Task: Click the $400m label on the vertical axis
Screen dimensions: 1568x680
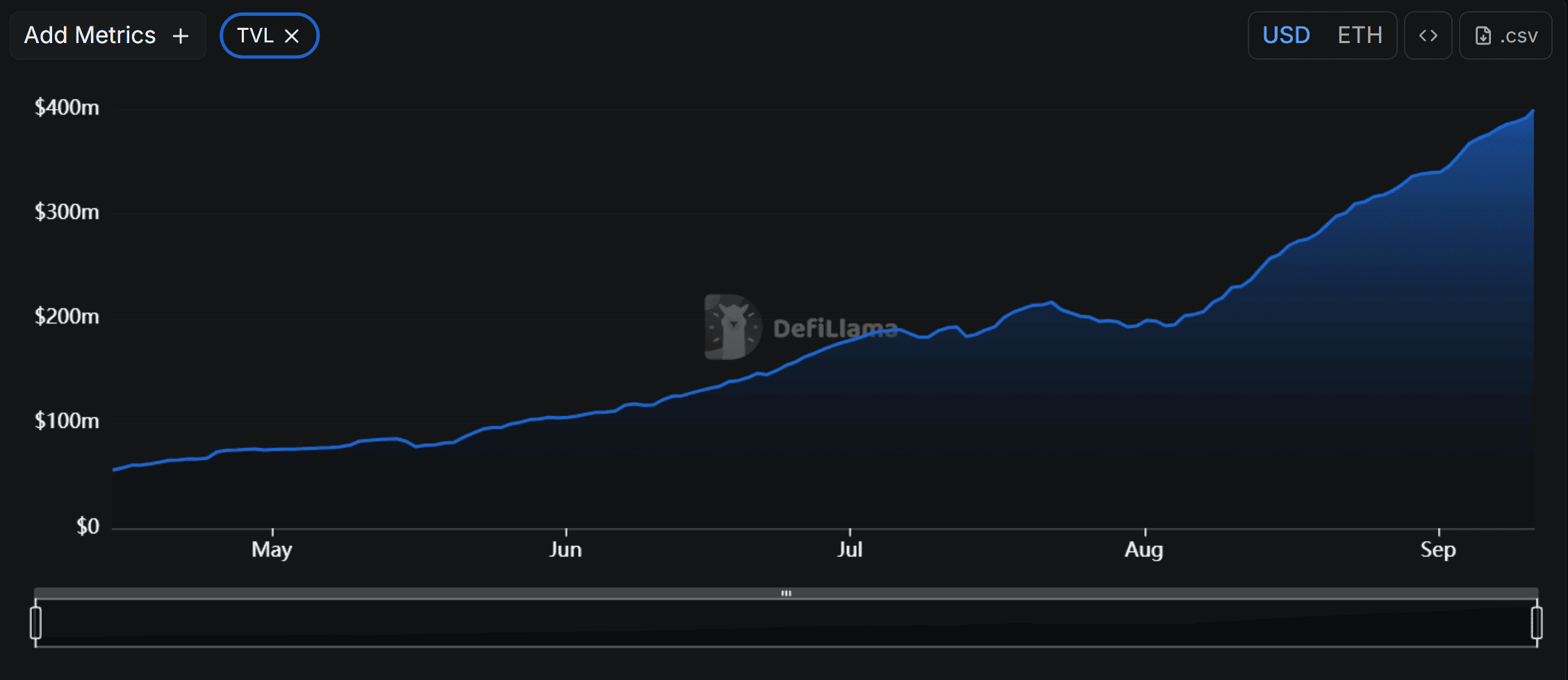Action: click(67, 108)
